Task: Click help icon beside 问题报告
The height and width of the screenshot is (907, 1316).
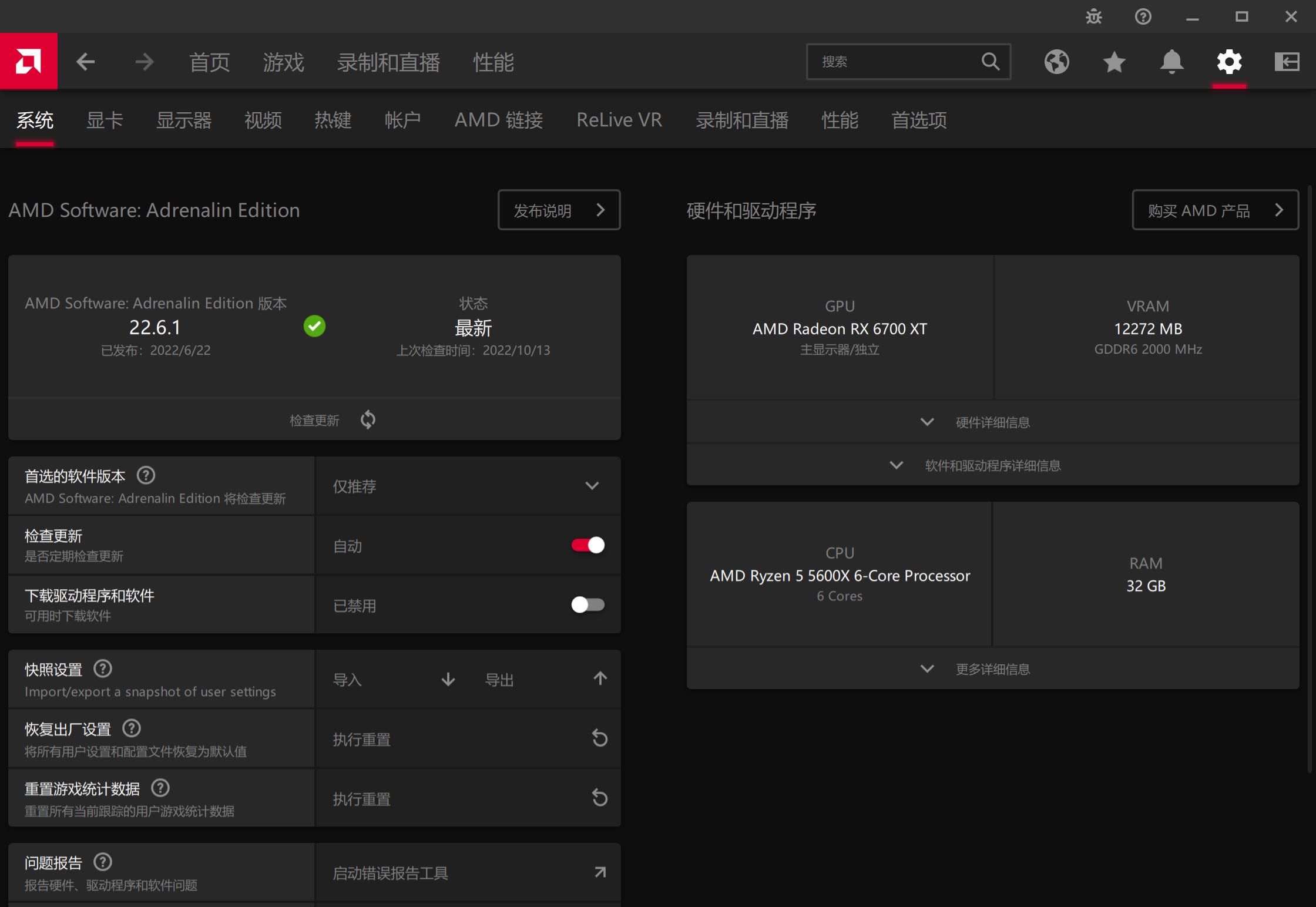Action: coord(103,862)
